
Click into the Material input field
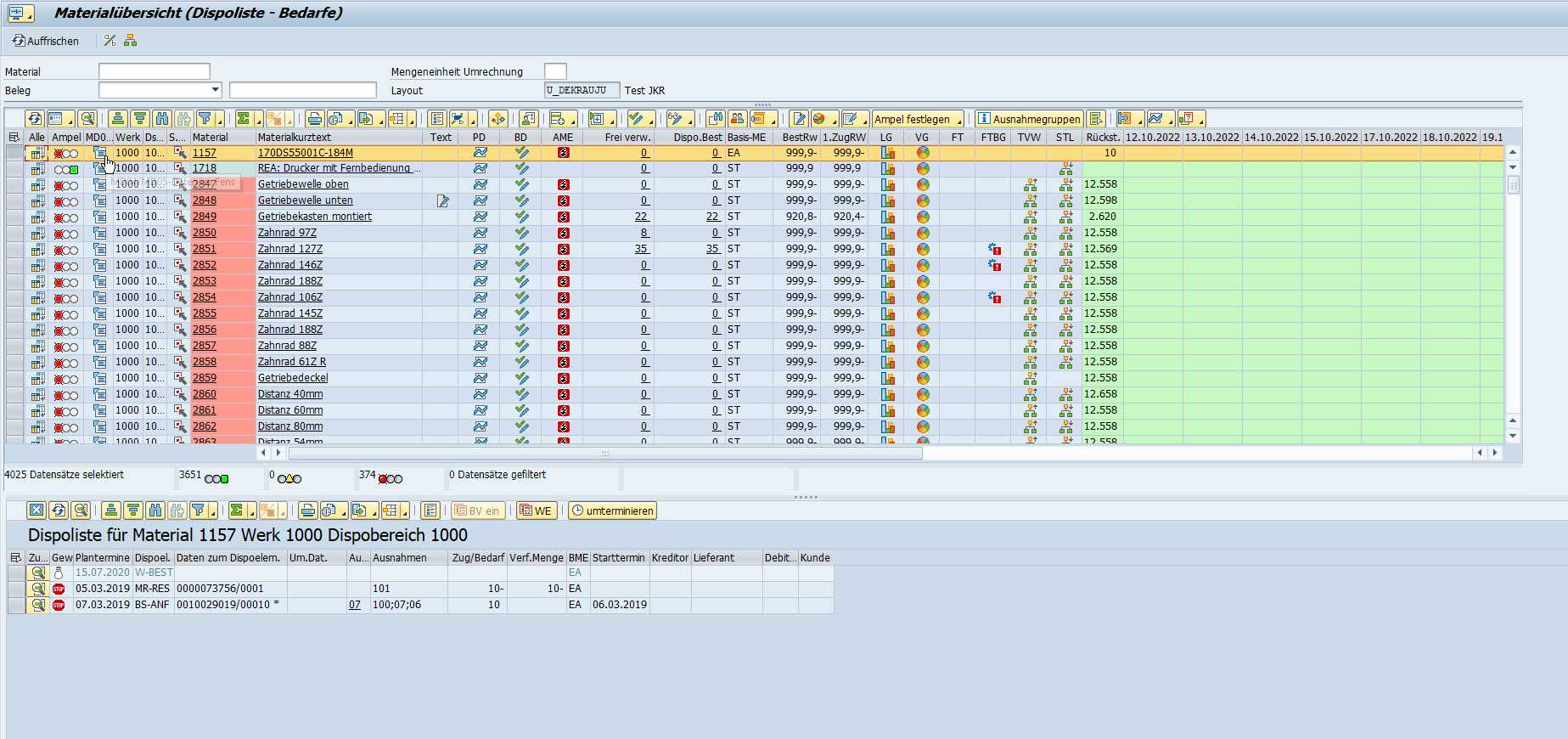pos(154,71)
